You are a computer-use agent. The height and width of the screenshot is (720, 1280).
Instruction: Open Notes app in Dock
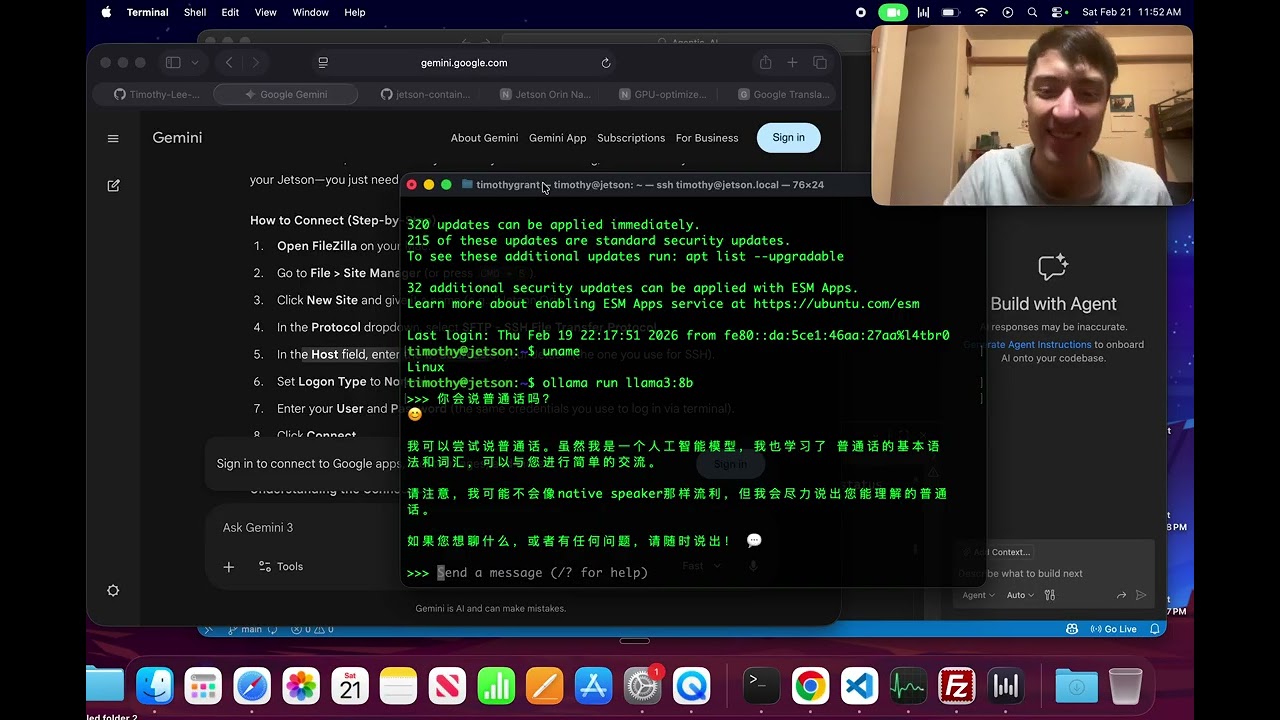pyautogui.click(x=398, y=686)
